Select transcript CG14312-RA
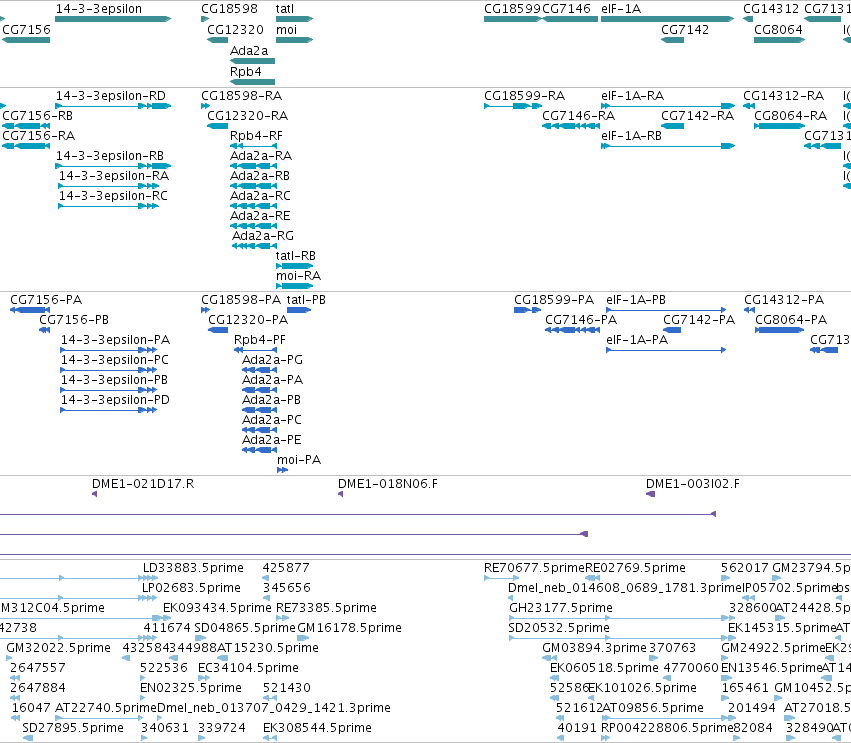The image size is (851, 743). coord(749,106)
